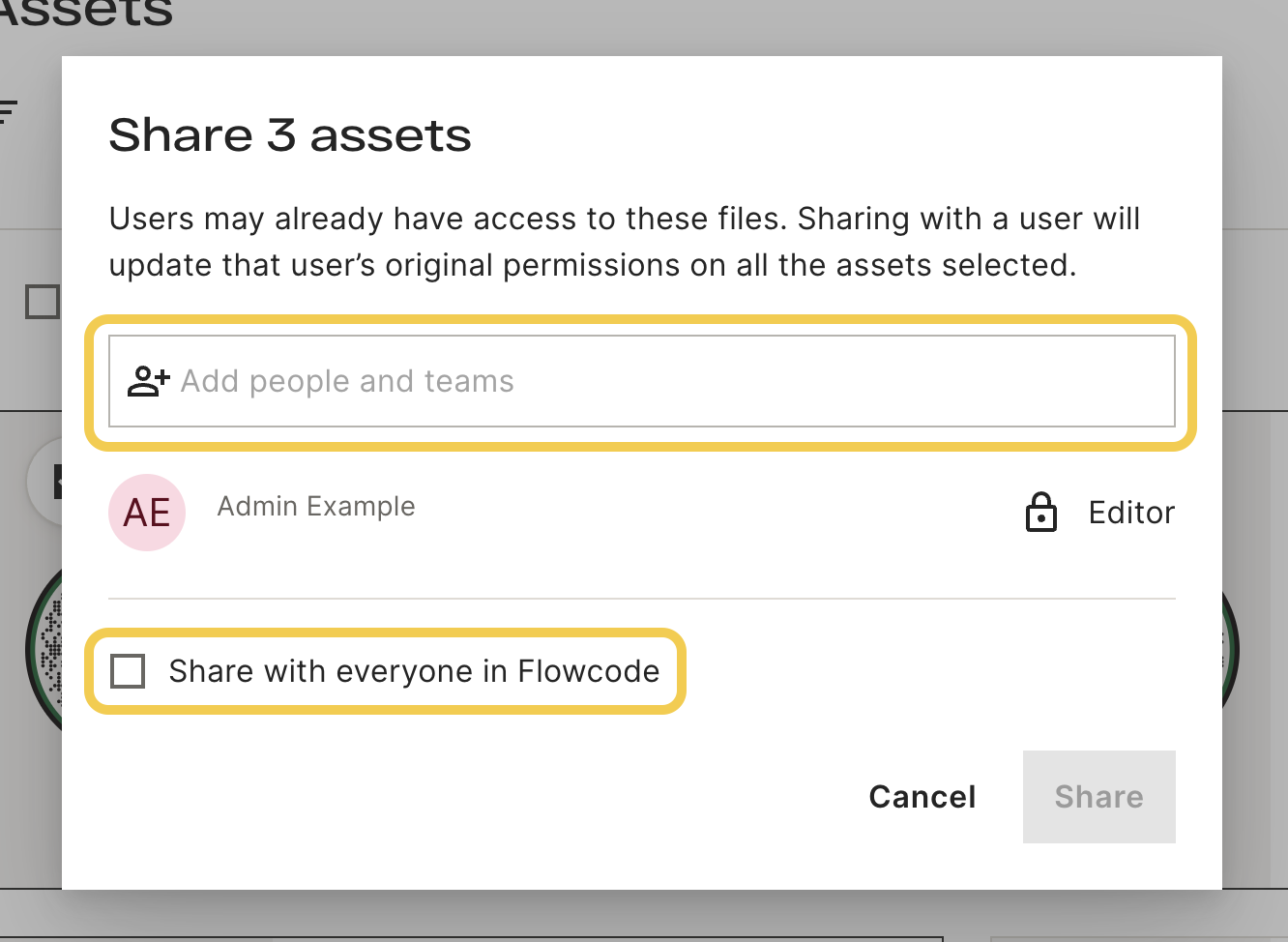Screen dimensions: 1288x942
Task: Click the pink AE avatar circle
Action: pyautogui.click(x=147, y=513)
